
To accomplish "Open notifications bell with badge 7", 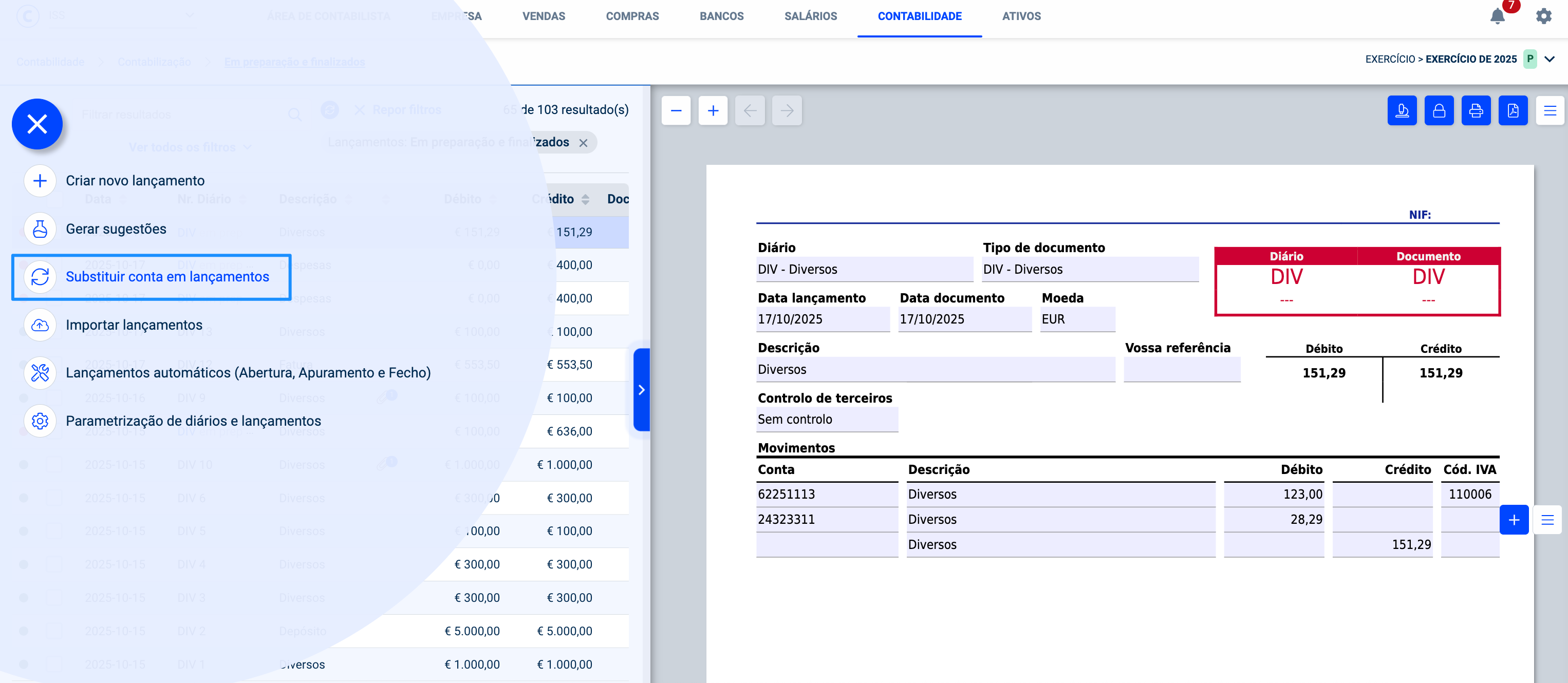I will 1498,16.
